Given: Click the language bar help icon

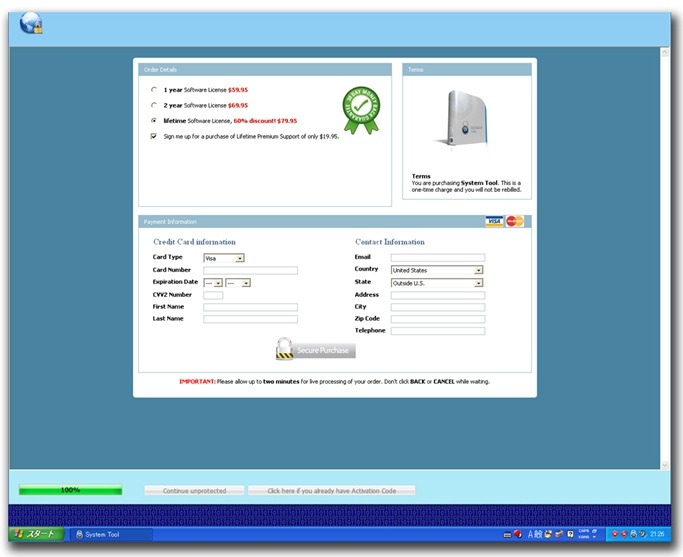Looking at the screenshot, I should 570,534.
